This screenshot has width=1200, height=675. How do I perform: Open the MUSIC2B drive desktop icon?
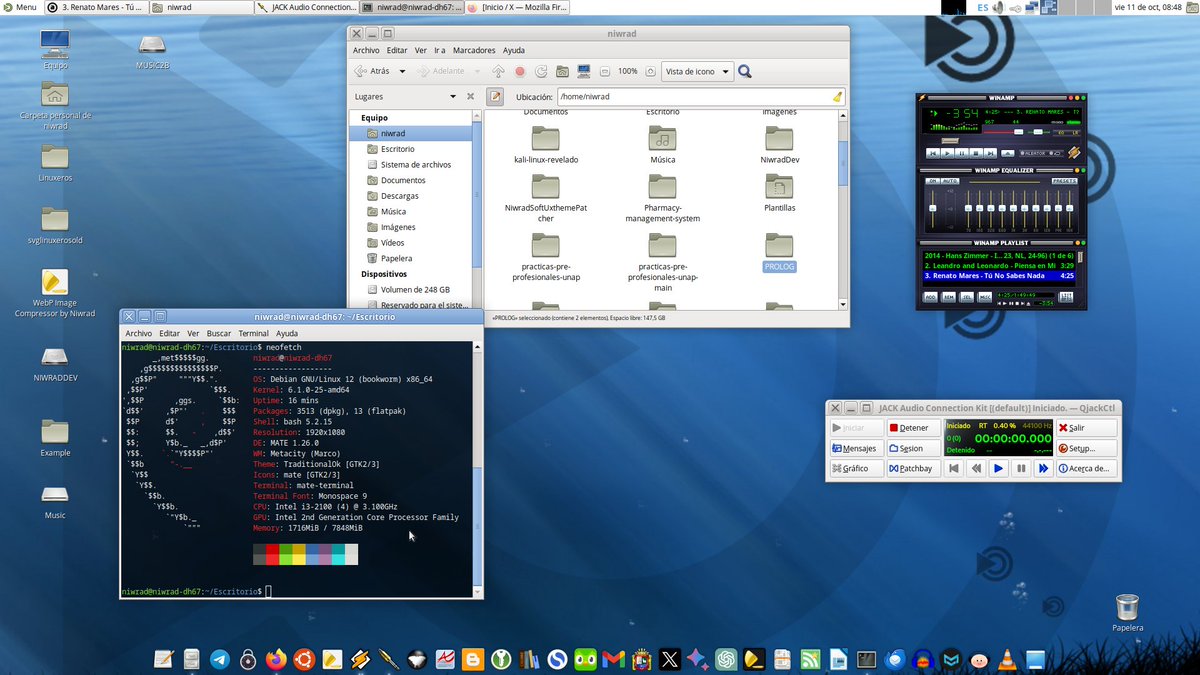tap(152, 50)
